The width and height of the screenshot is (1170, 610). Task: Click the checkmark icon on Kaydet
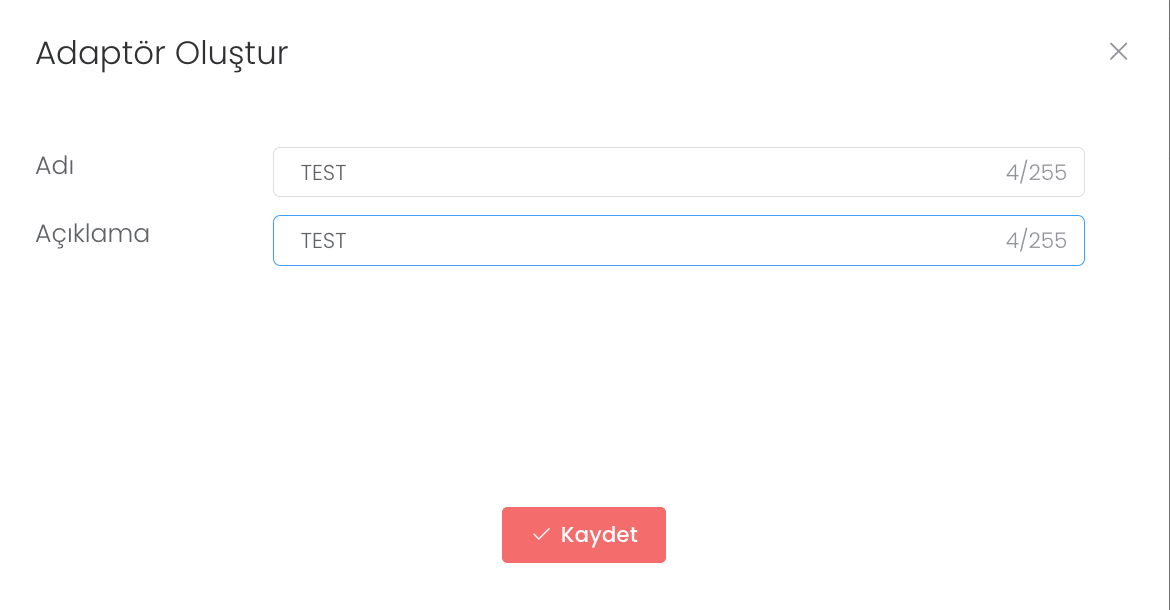tap(541, 535)
